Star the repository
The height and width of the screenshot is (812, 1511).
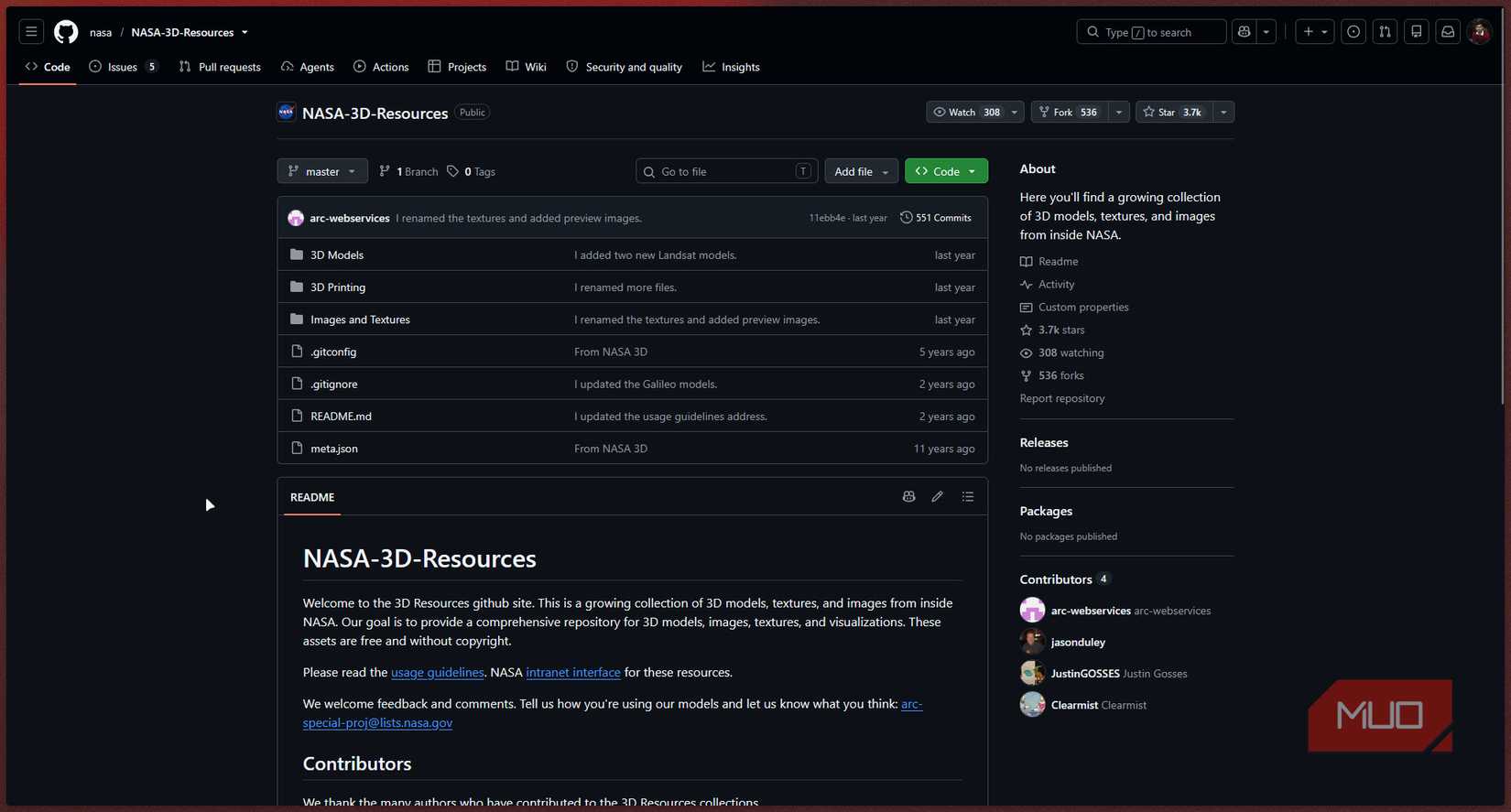tap(1174, 112)
